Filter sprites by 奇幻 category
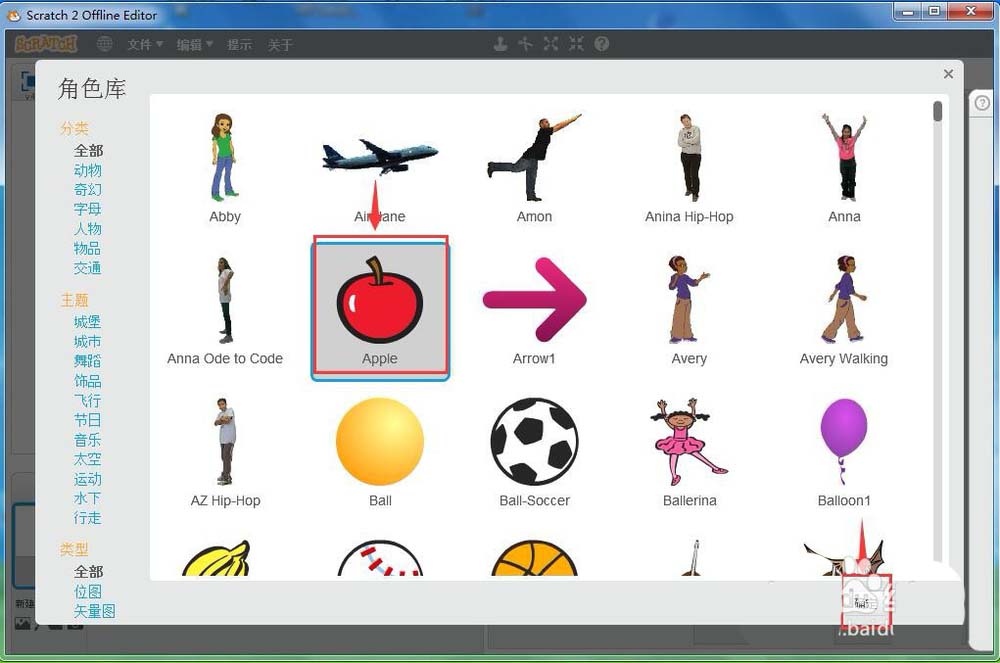The height and width of the screenshot is (663, 1000). [88, 189]
